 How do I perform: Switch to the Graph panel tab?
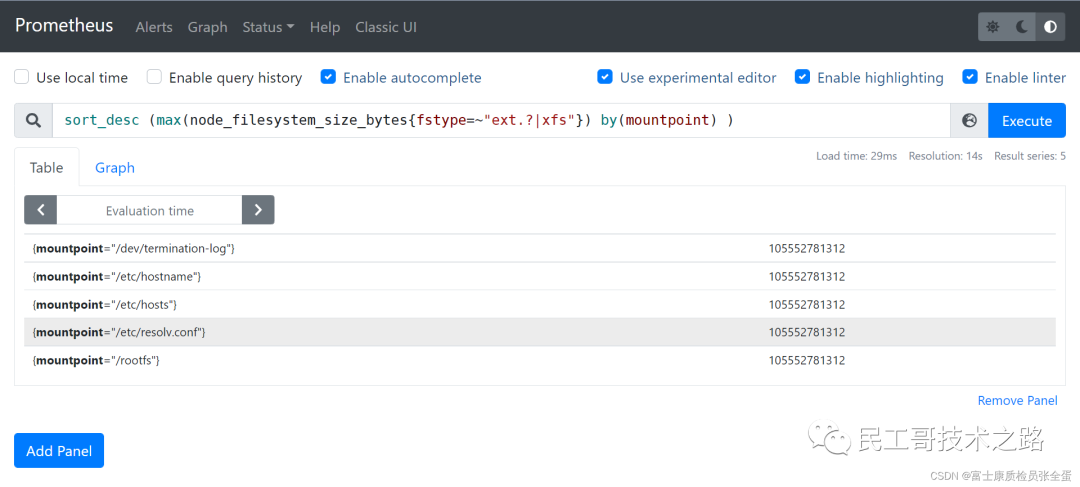pyautogui.click(x=115, y=167)
